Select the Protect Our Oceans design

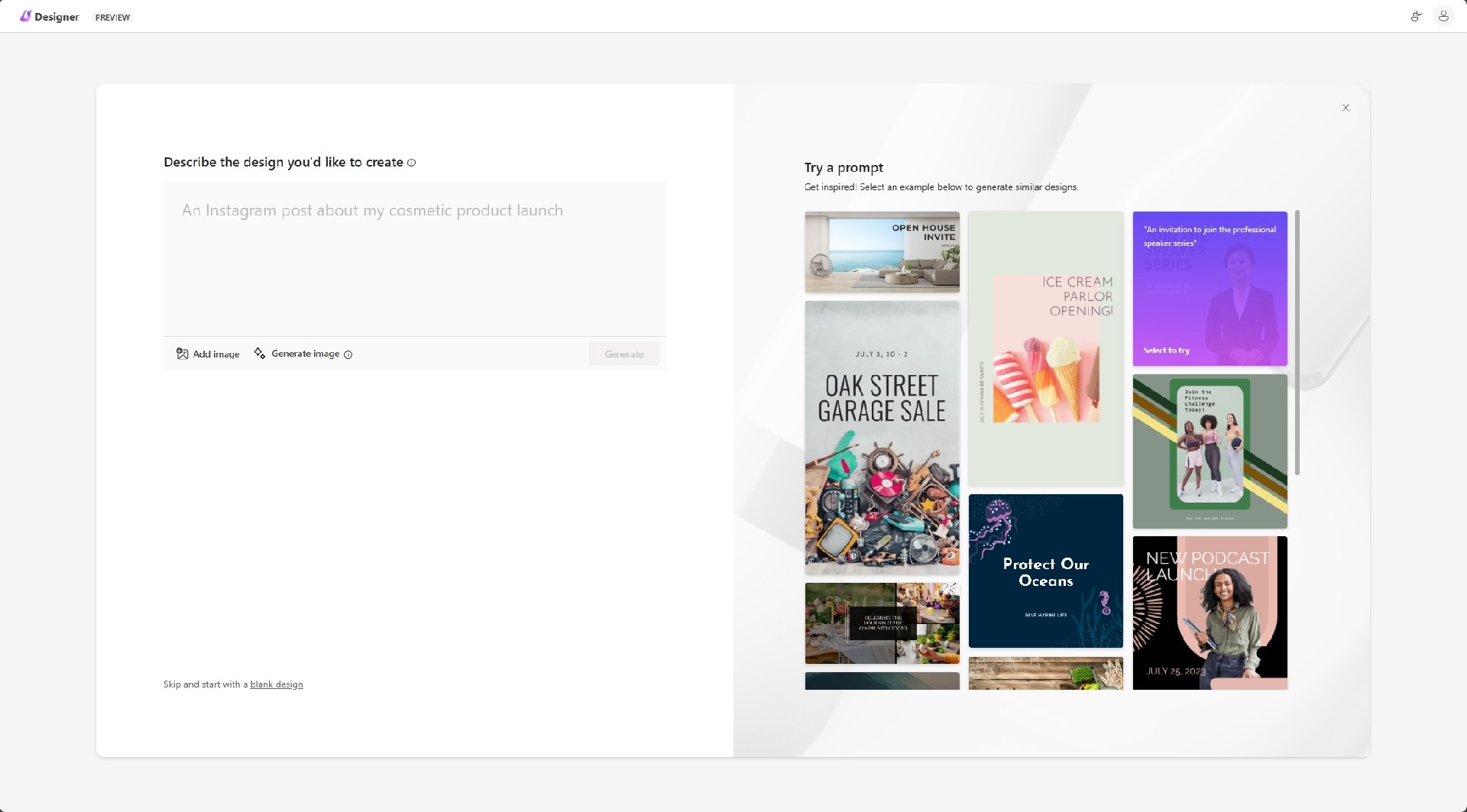(1045, 571)
